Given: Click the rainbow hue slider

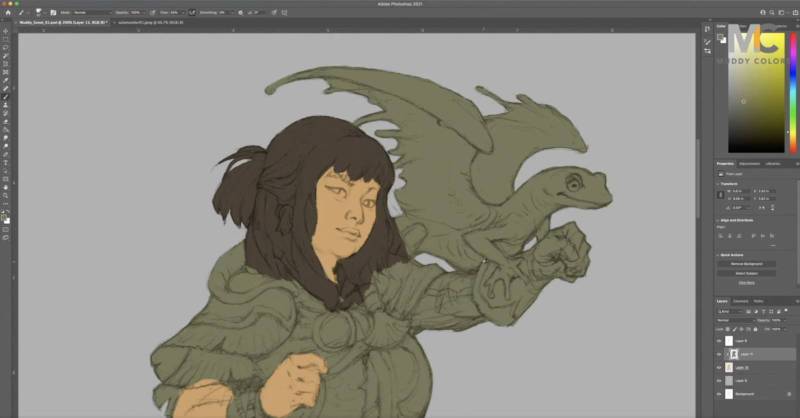Looking at the screenshot, I should [793, 93].
